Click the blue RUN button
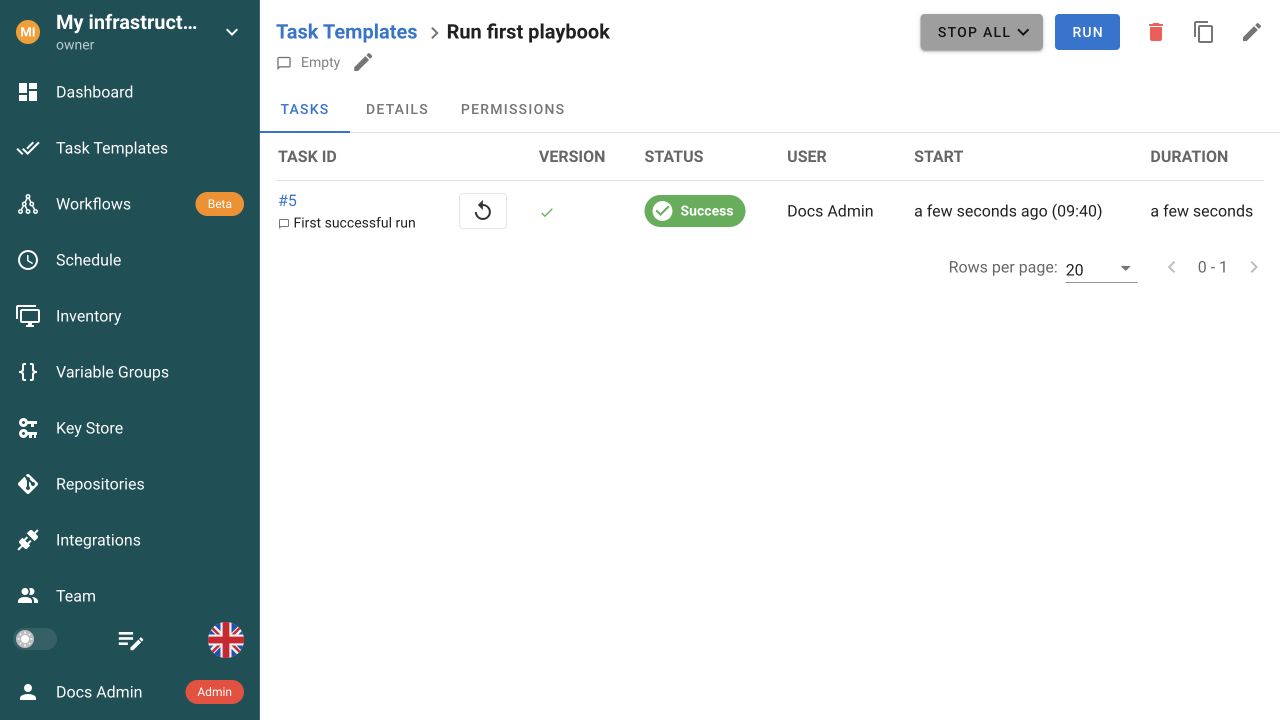1280x720 pixels. coord(1087,32)
